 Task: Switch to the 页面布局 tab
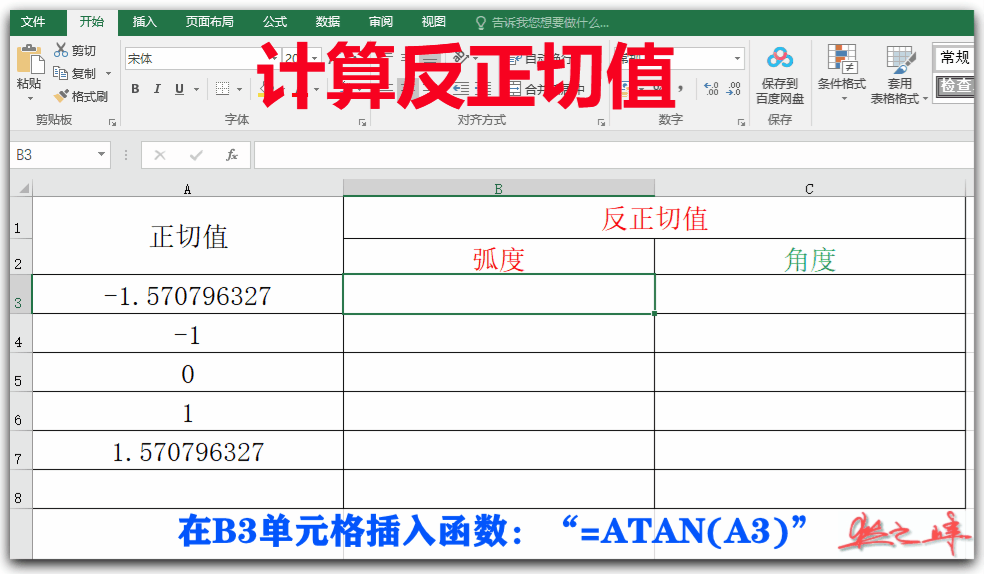point(210,22)
